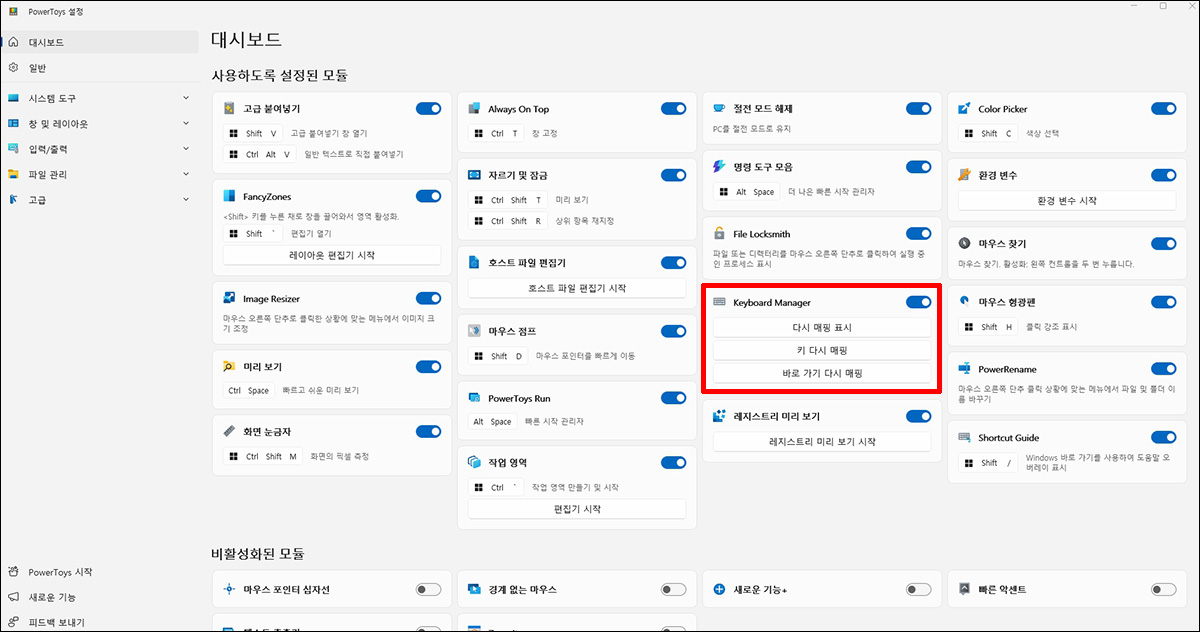Viewport: 1200px width, 632px height.
Task: Click the PowerToys Run module icon
Action: pos(474,398)
